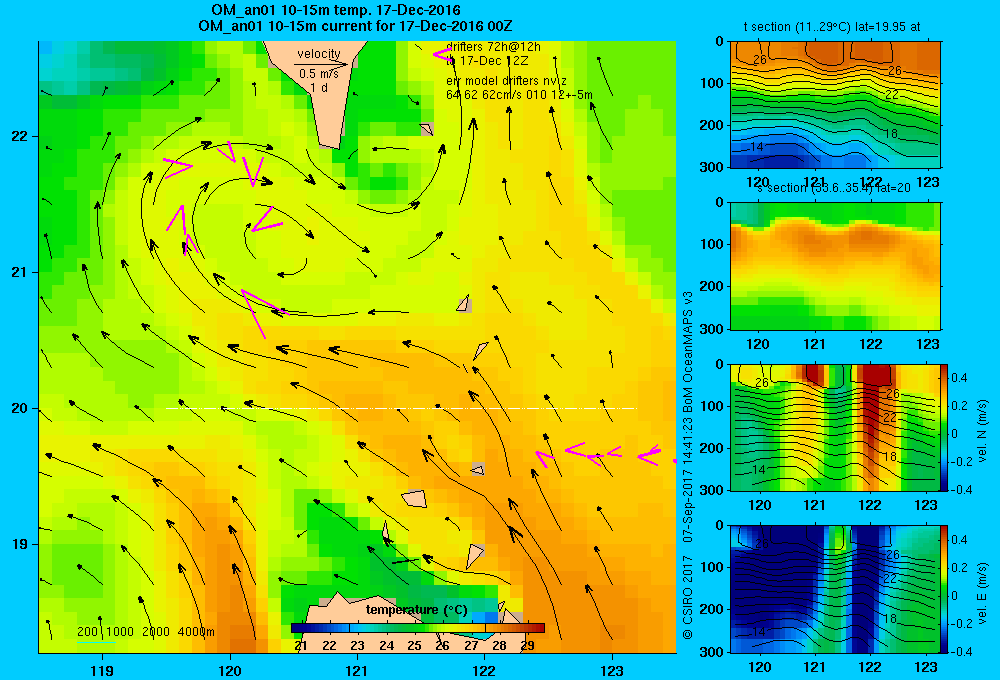The width and height of the screenshot is (1000, 680).
Task: Click the magenta drifter arrow beside 'drifters 72h@12h'
Action: (441, 55)
